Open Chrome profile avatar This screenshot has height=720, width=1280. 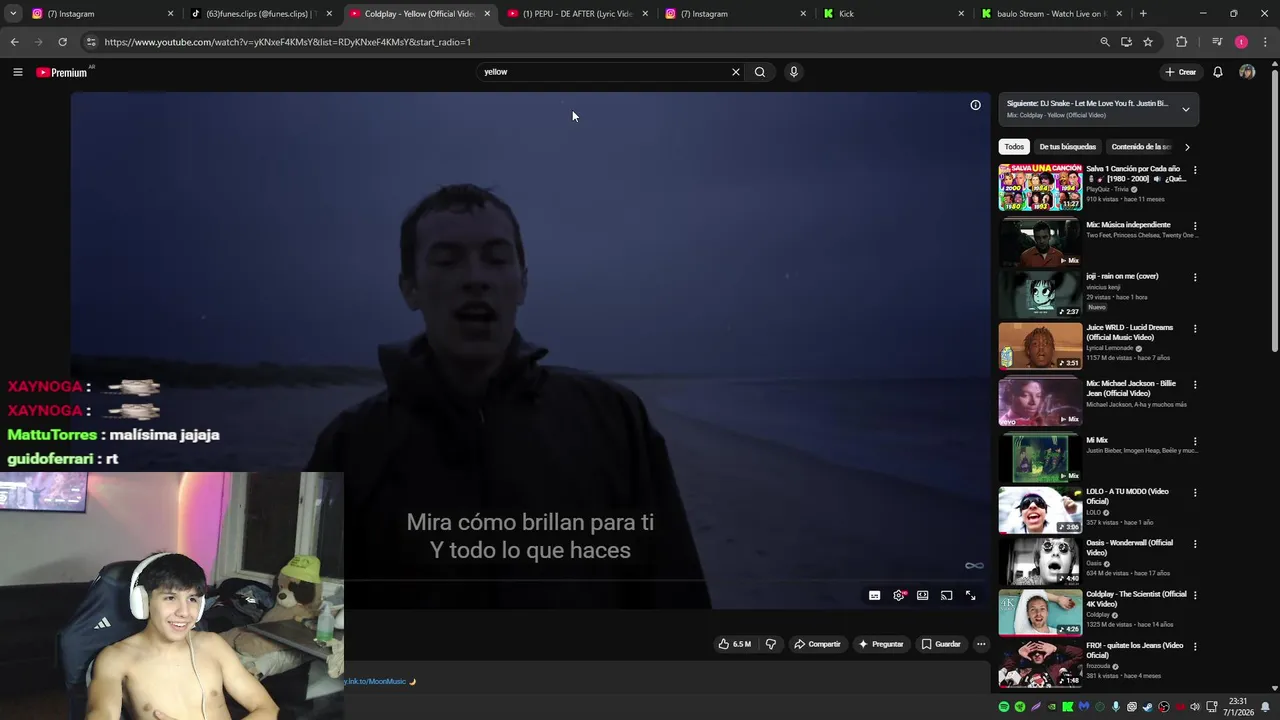[1241, 42]
